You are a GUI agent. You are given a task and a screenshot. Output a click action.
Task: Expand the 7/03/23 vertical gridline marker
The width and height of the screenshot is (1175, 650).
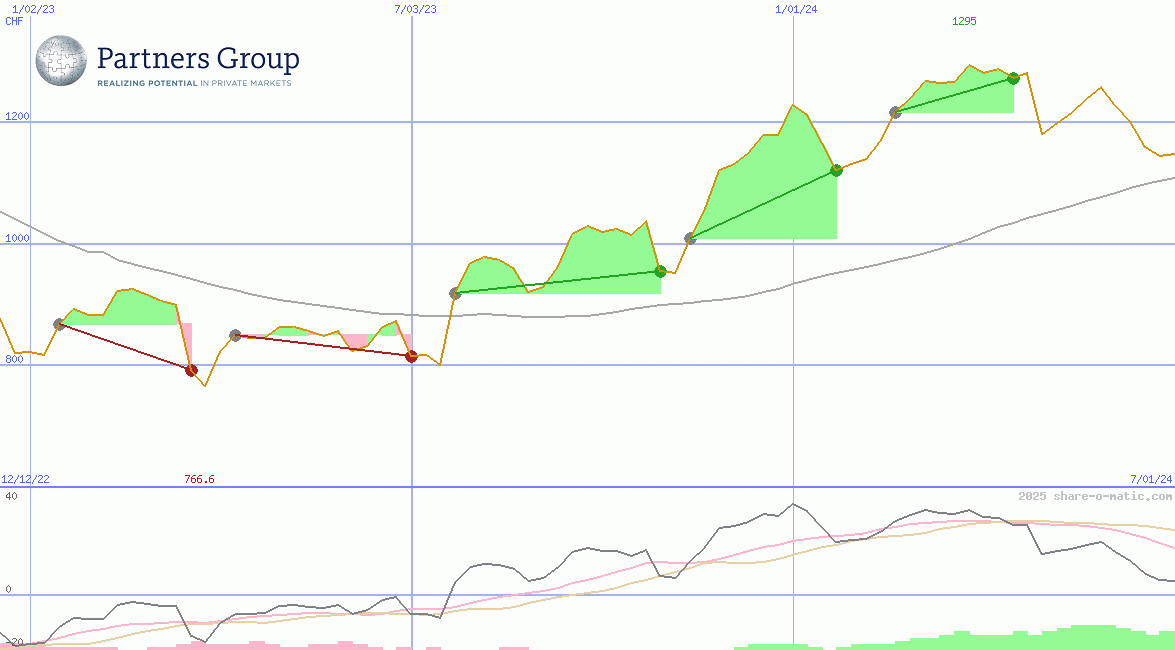[x=413, y=9]
